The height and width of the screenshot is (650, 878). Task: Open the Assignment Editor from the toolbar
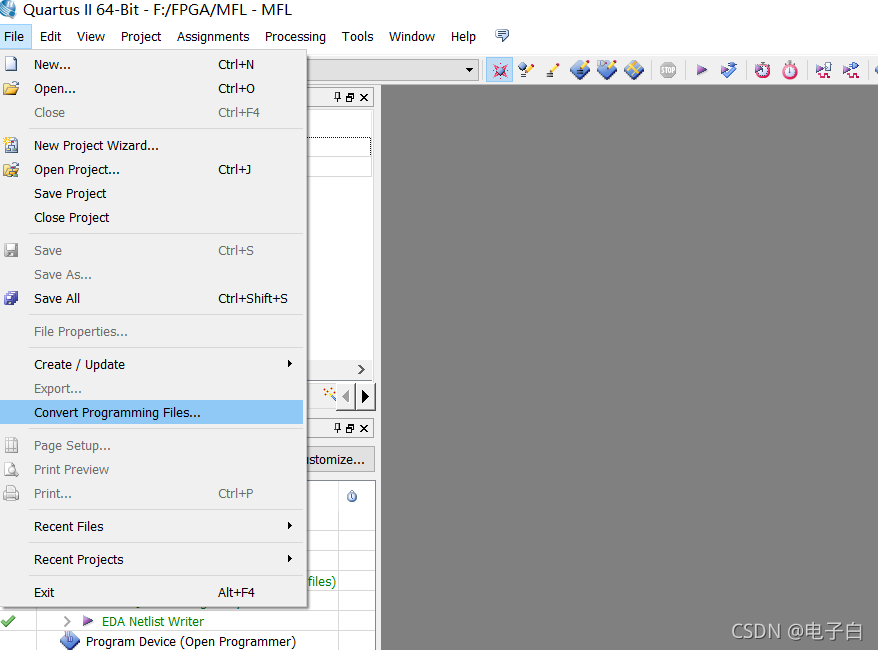[x=580, y=70]
